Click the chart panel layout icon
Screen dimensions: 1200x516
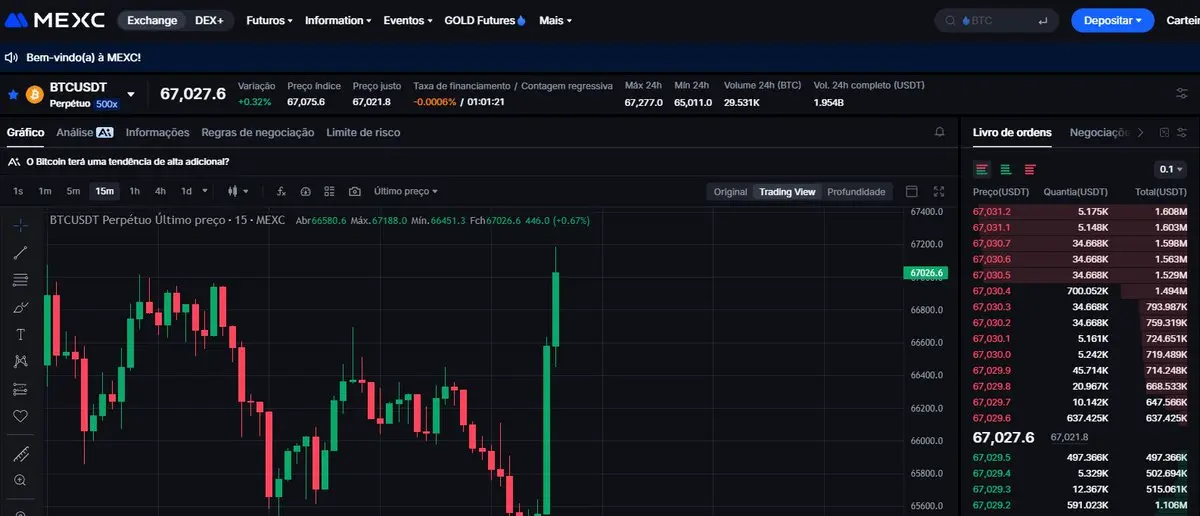(x=911, y=191)
